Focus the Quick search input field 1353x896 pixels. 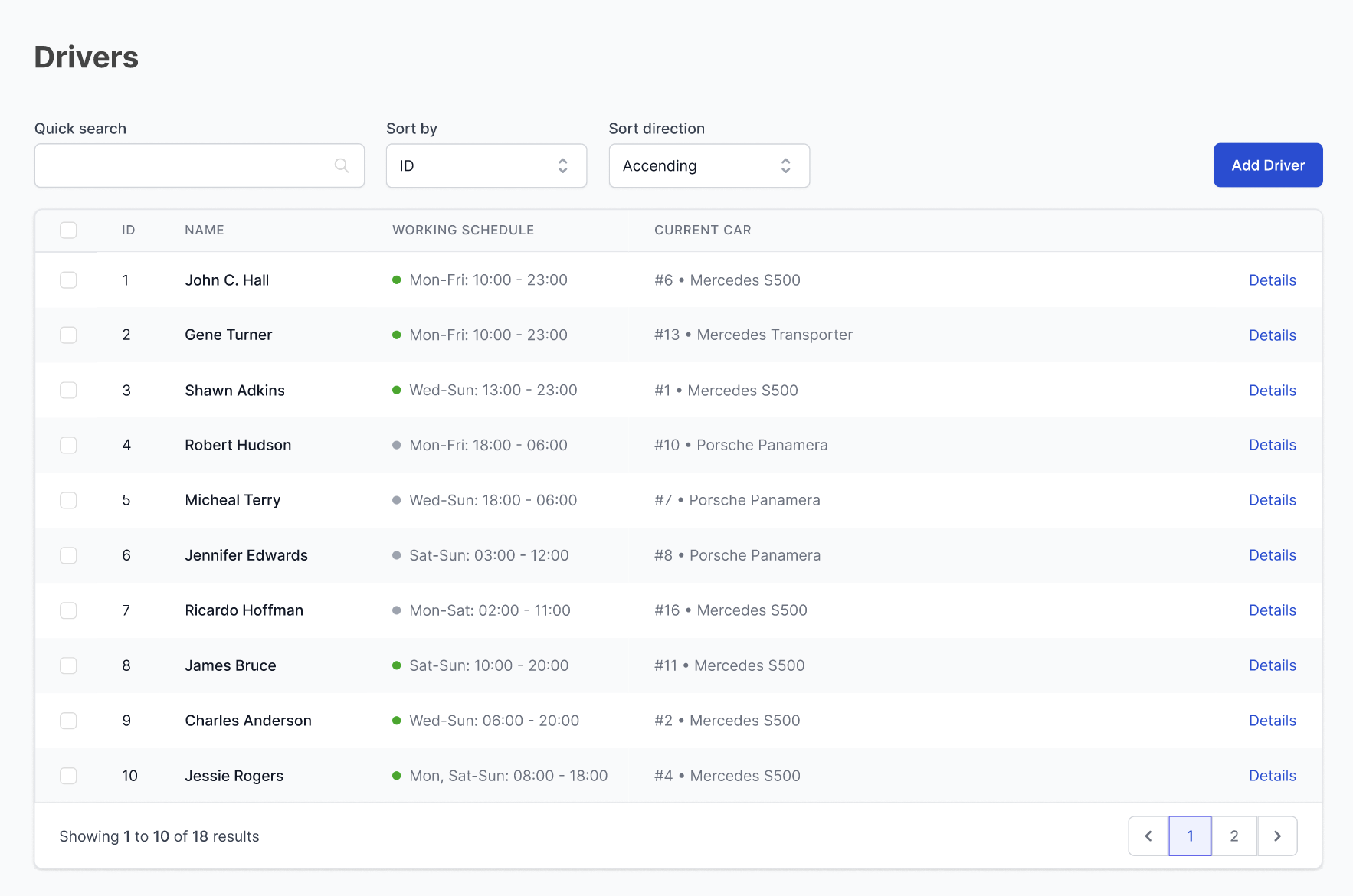click(199, 165)
